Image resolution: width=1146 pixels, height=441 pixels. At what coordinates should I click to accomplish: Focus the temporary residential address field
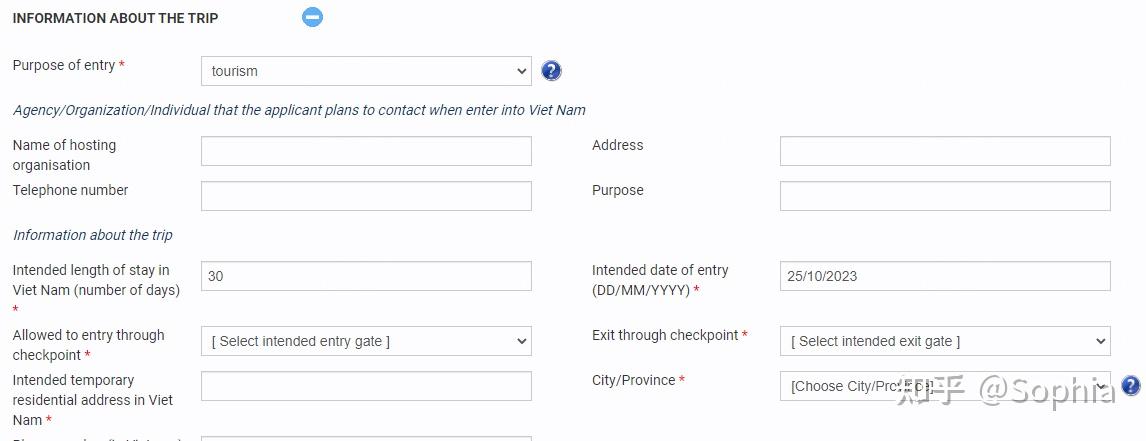[366, 386]
